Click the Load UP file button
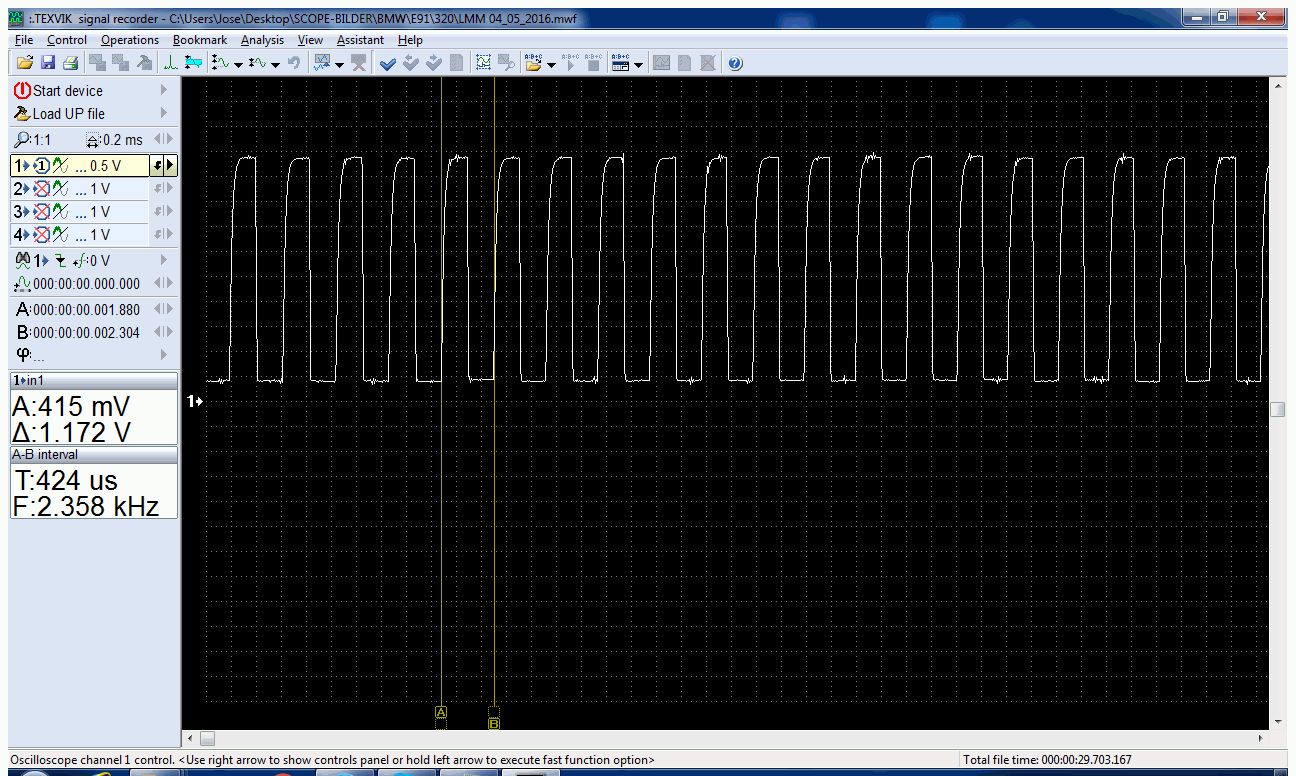The width and height of the screenshot is (1296, 776). 68,113
